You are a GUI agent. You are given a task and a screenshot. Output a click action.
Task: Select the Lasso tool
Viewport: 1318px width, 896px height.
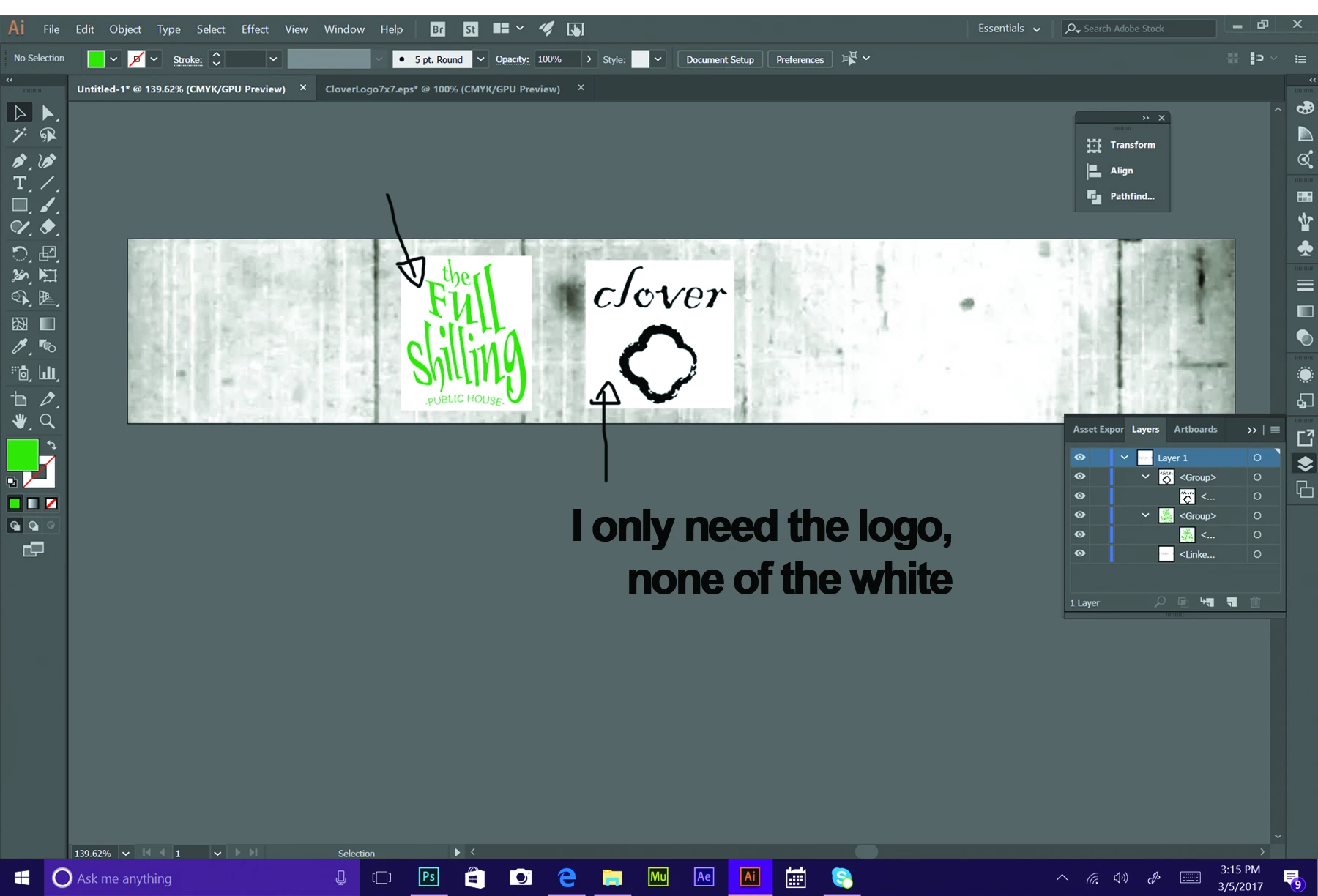click(48, 135)
